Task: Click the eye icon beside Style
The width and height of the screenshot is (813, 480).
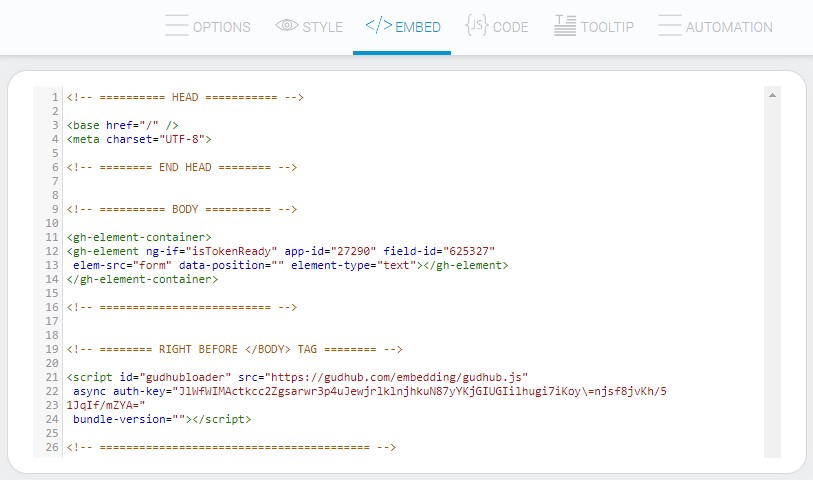Action: coord(286,26)
